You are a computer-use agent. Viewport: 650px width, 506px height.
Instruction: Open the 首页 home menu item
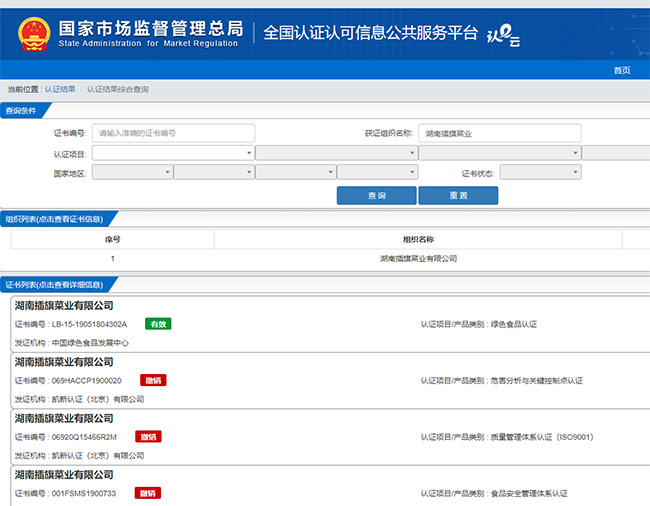622,70
